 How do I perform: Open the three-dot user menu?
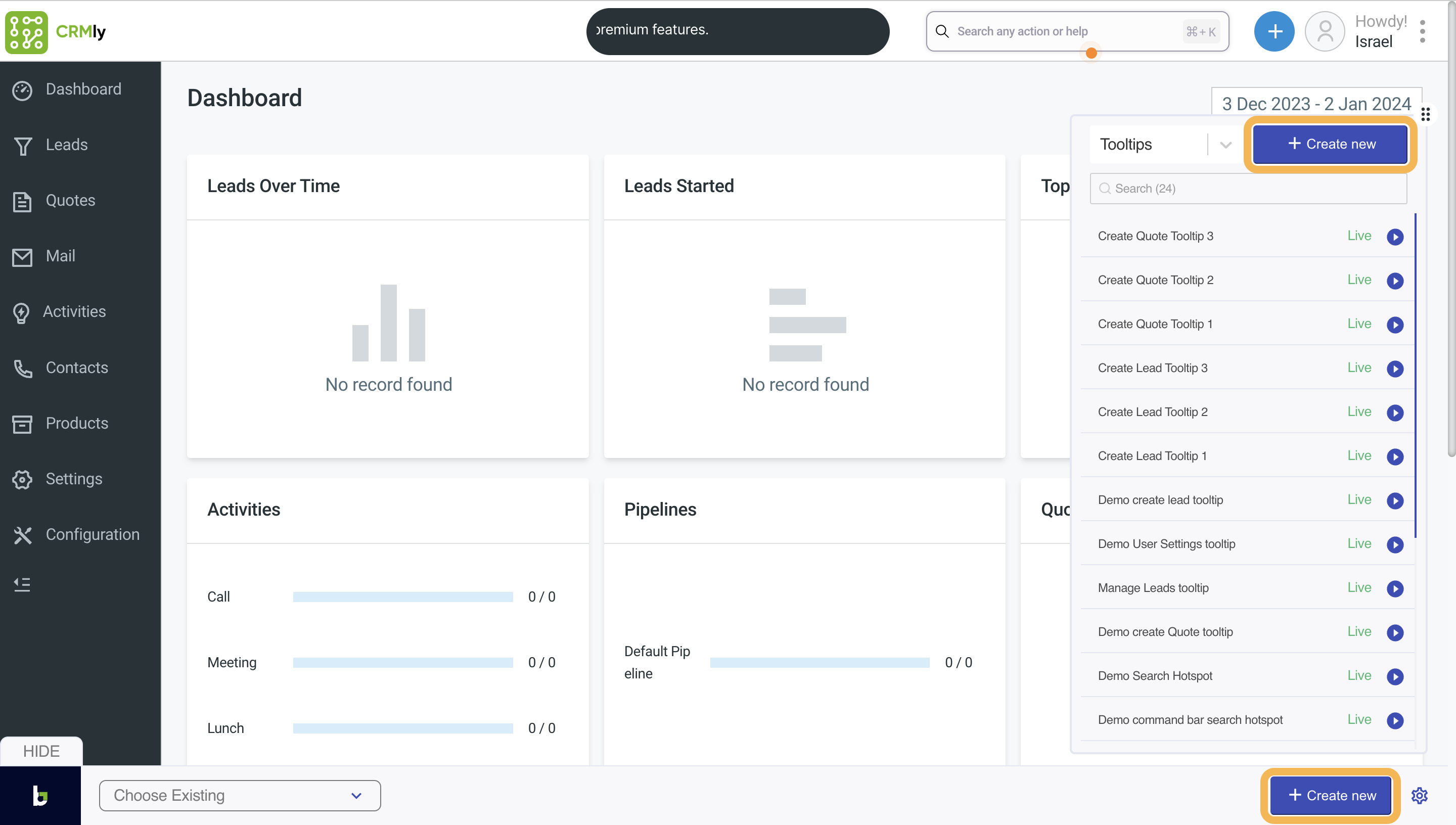pos(1423,32)
